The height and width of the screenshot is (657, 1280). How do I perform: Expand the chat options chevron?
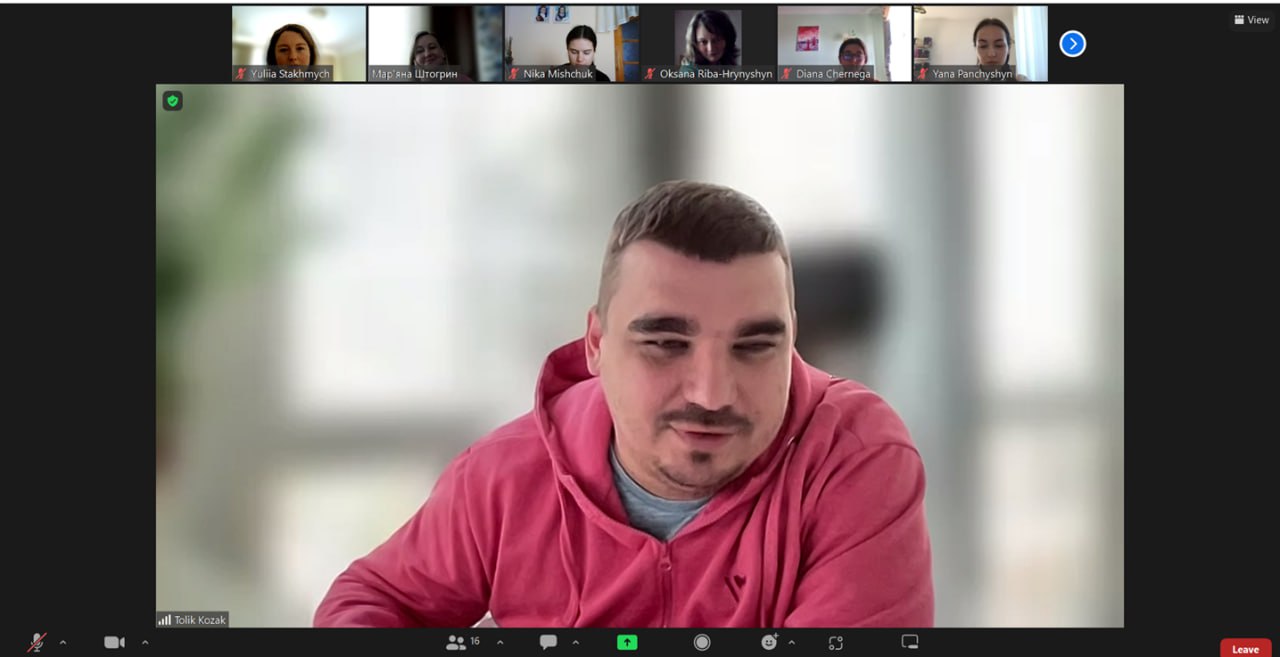coord(575,643)
